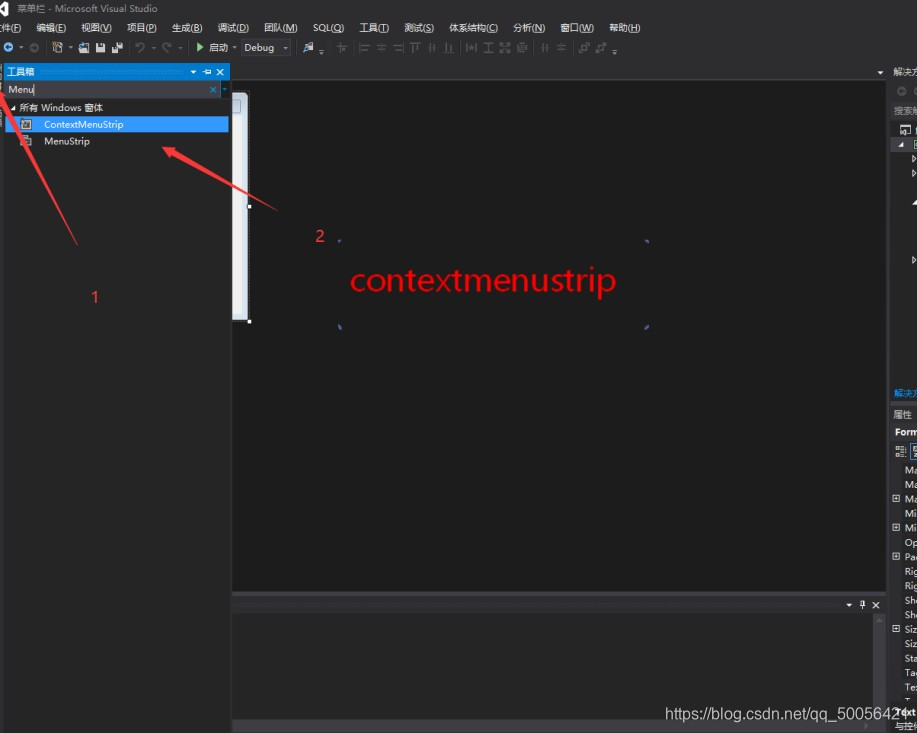Open the SQL(Q) menu

click(328, 27)
